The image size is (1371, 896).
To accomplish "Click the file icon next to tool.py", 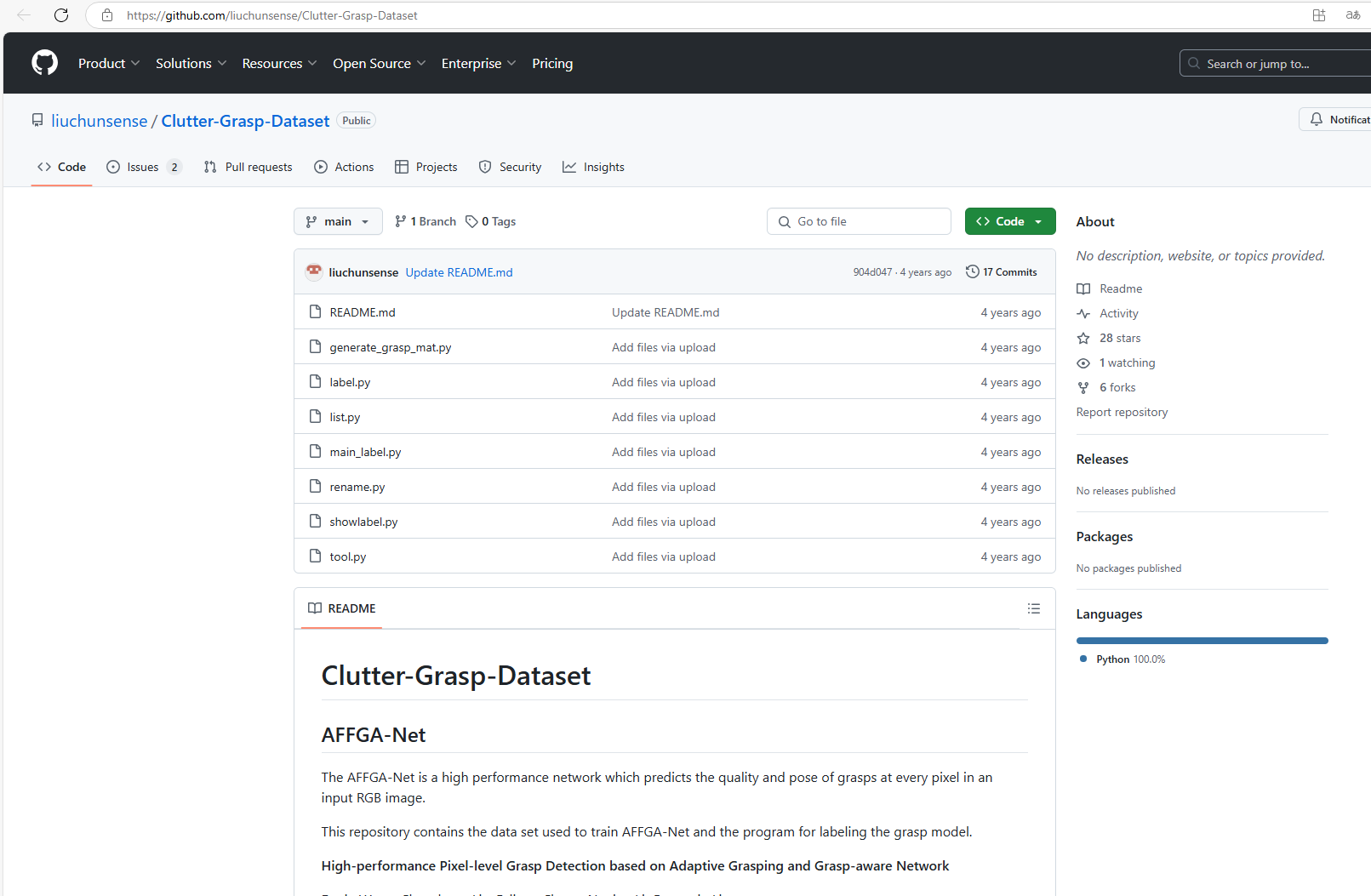I will click(x=315, y=556).
